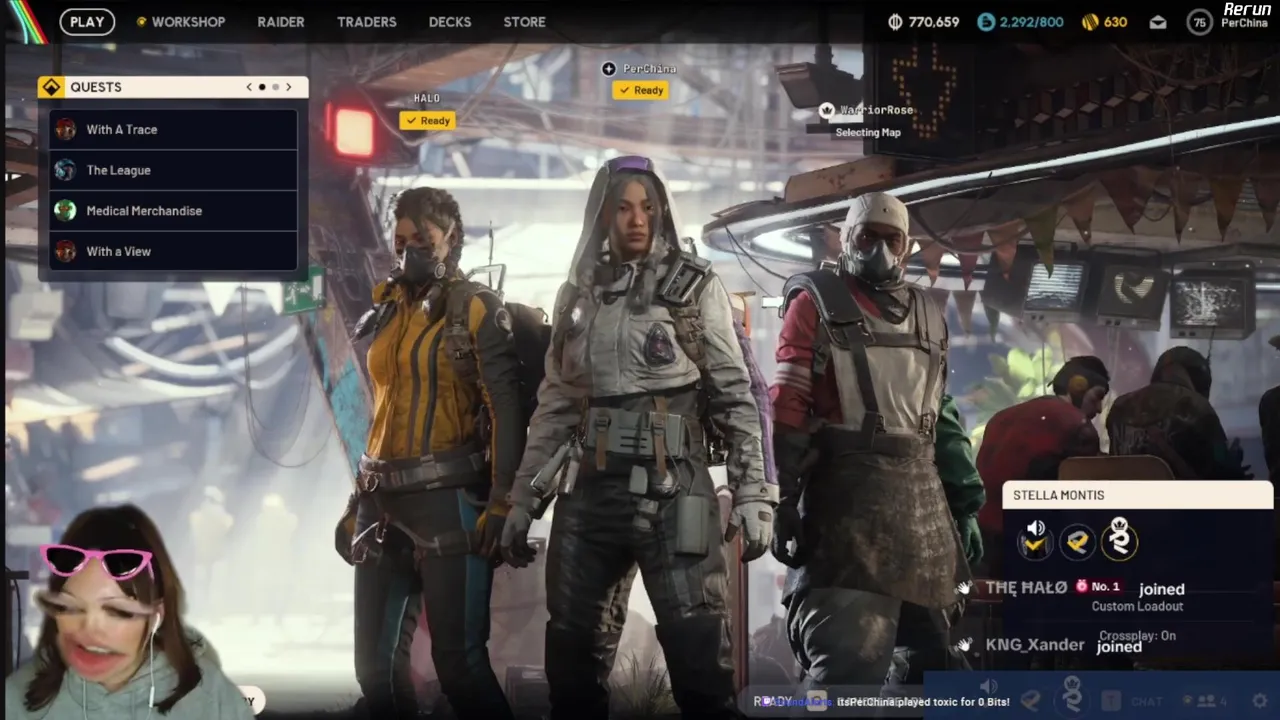This screenshot has height=720, width=1280.
Task: Click the crowned leader emblem in panel
Action: tap(1120, 539)
